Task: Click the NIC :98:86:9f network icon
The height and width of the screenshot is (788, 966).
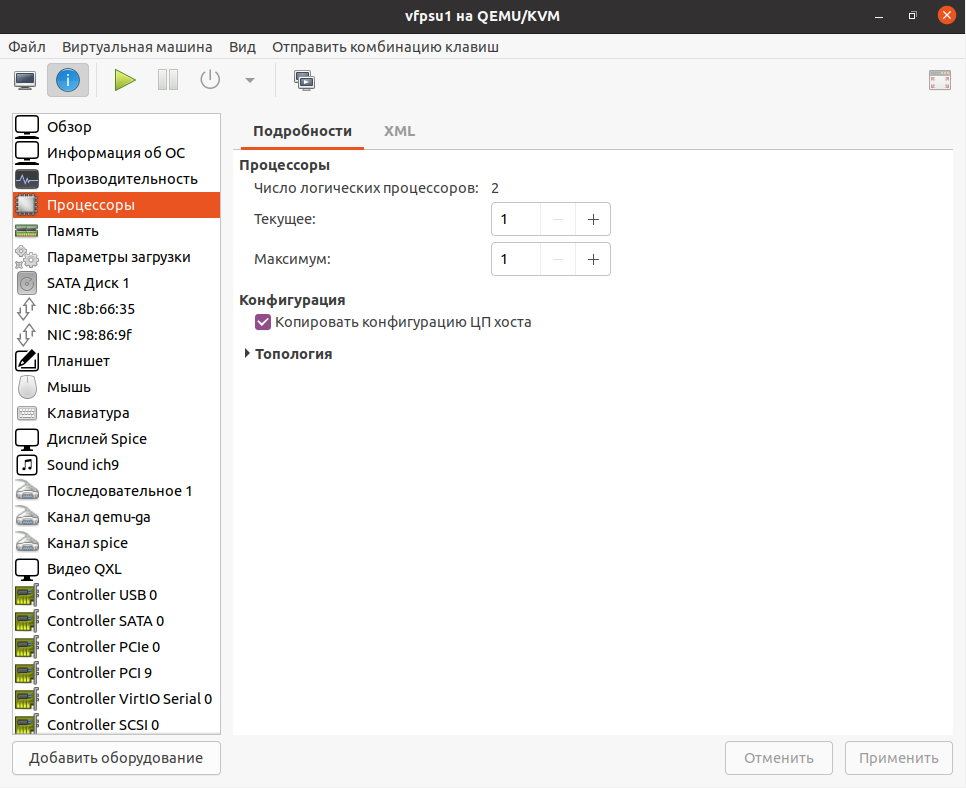Action: tap(27, 335)
